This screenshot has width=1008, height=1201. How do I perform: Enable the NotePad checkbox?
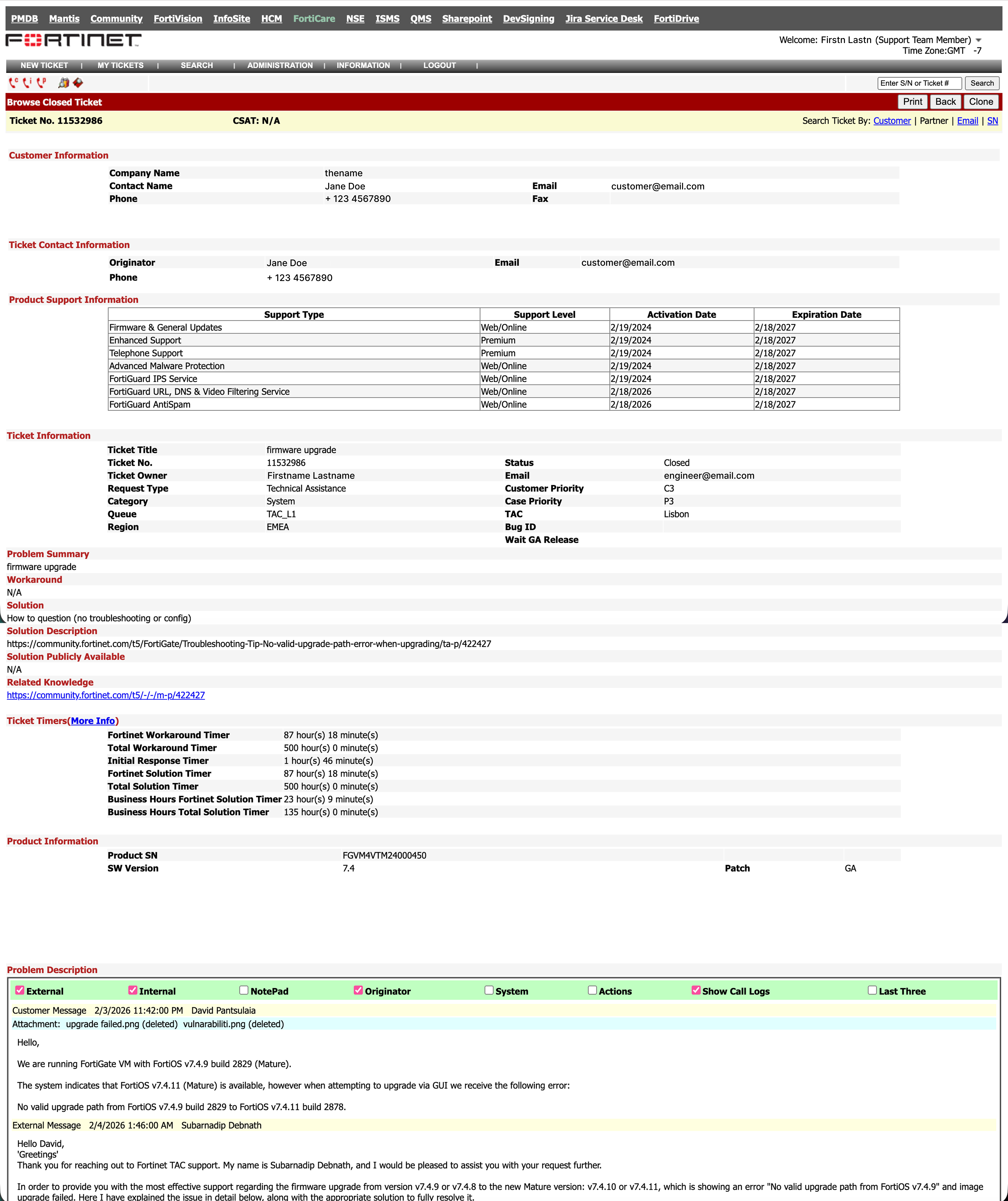pyautogui.click(x=244, y=990)
